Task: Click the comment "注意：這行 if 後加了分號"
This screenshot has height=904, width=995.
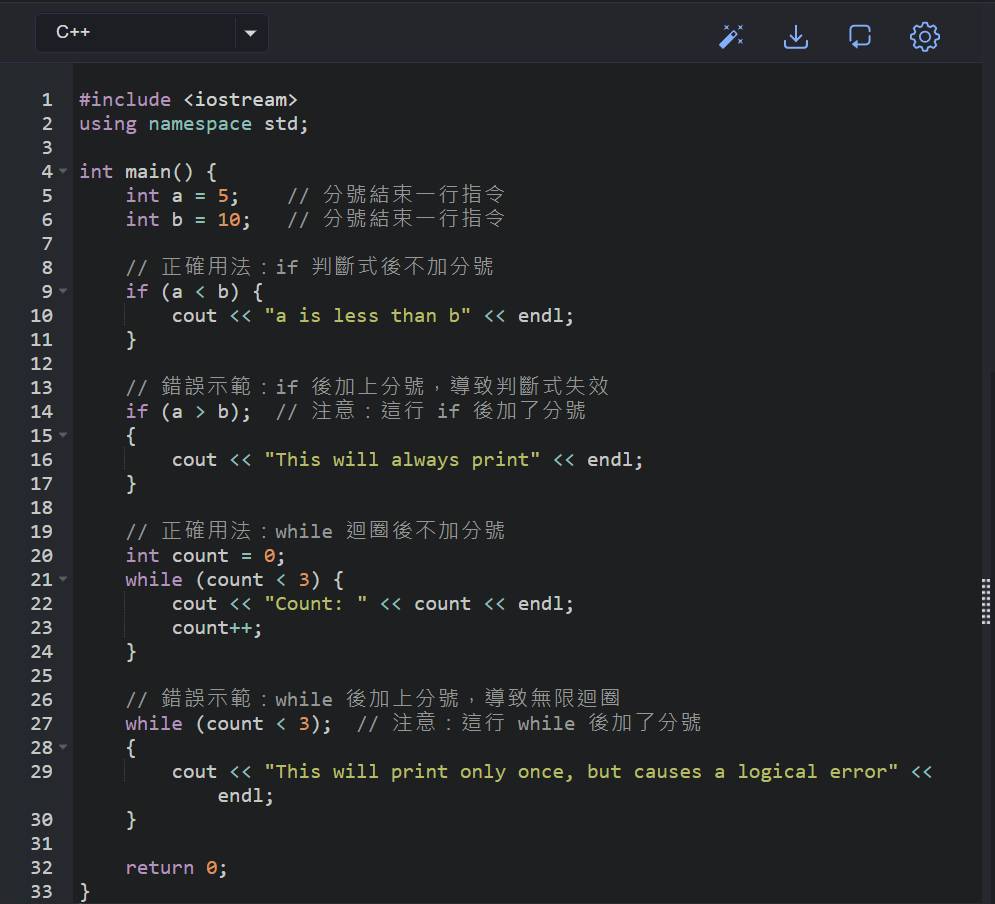Action: point(431,411)
